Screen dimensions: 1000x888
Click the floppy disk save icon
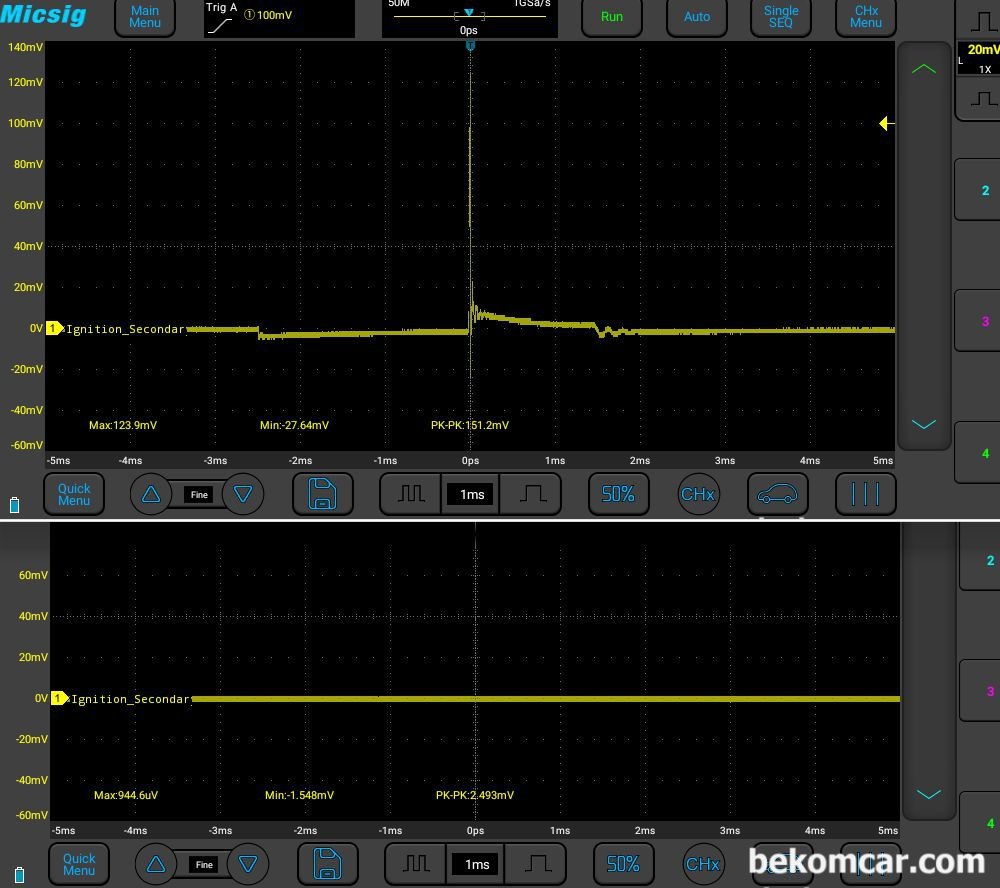(x=323, y=494)
